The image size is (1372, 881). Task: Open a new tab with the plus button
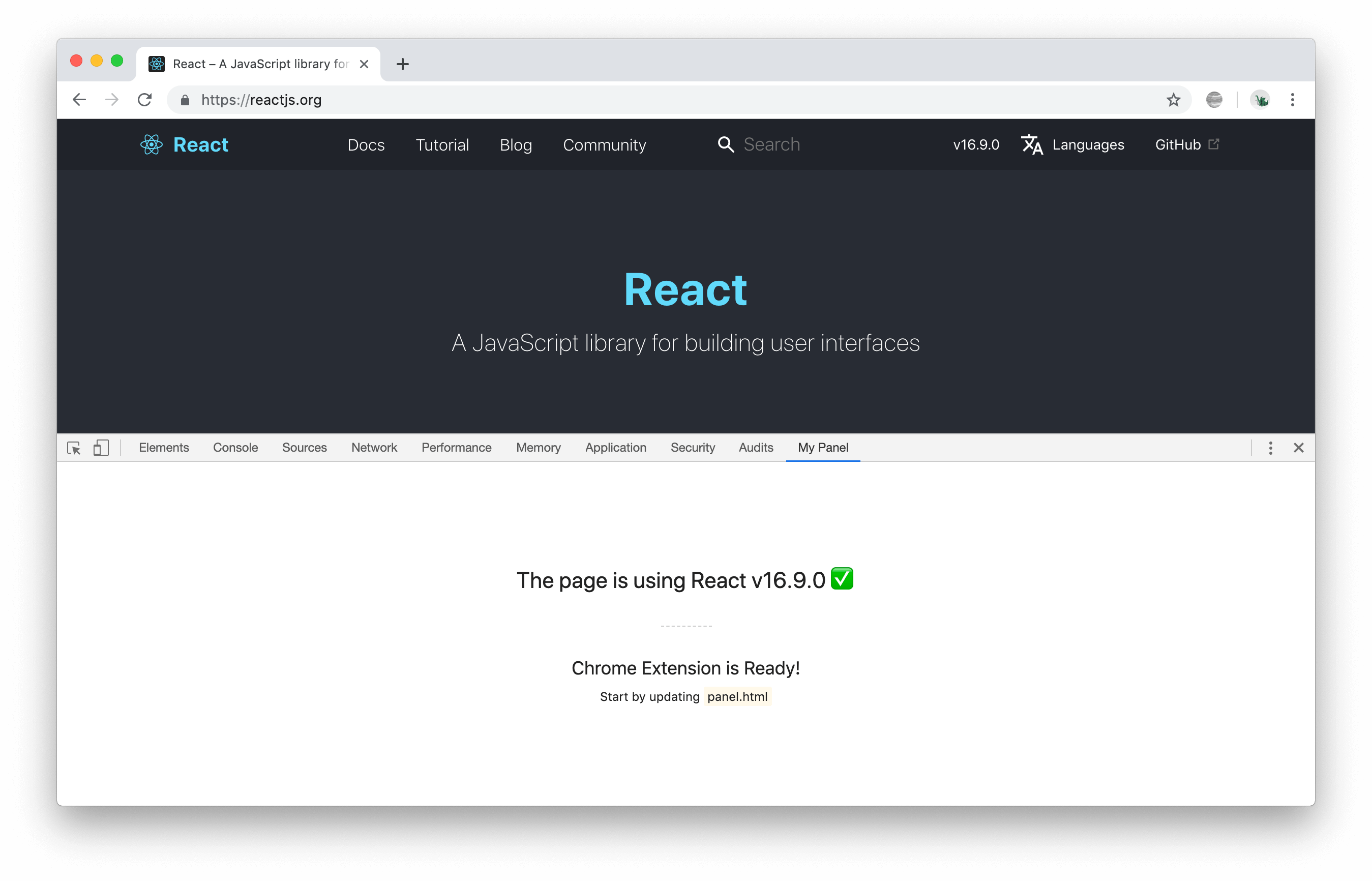pyautogui.click(x=403, y=64)
